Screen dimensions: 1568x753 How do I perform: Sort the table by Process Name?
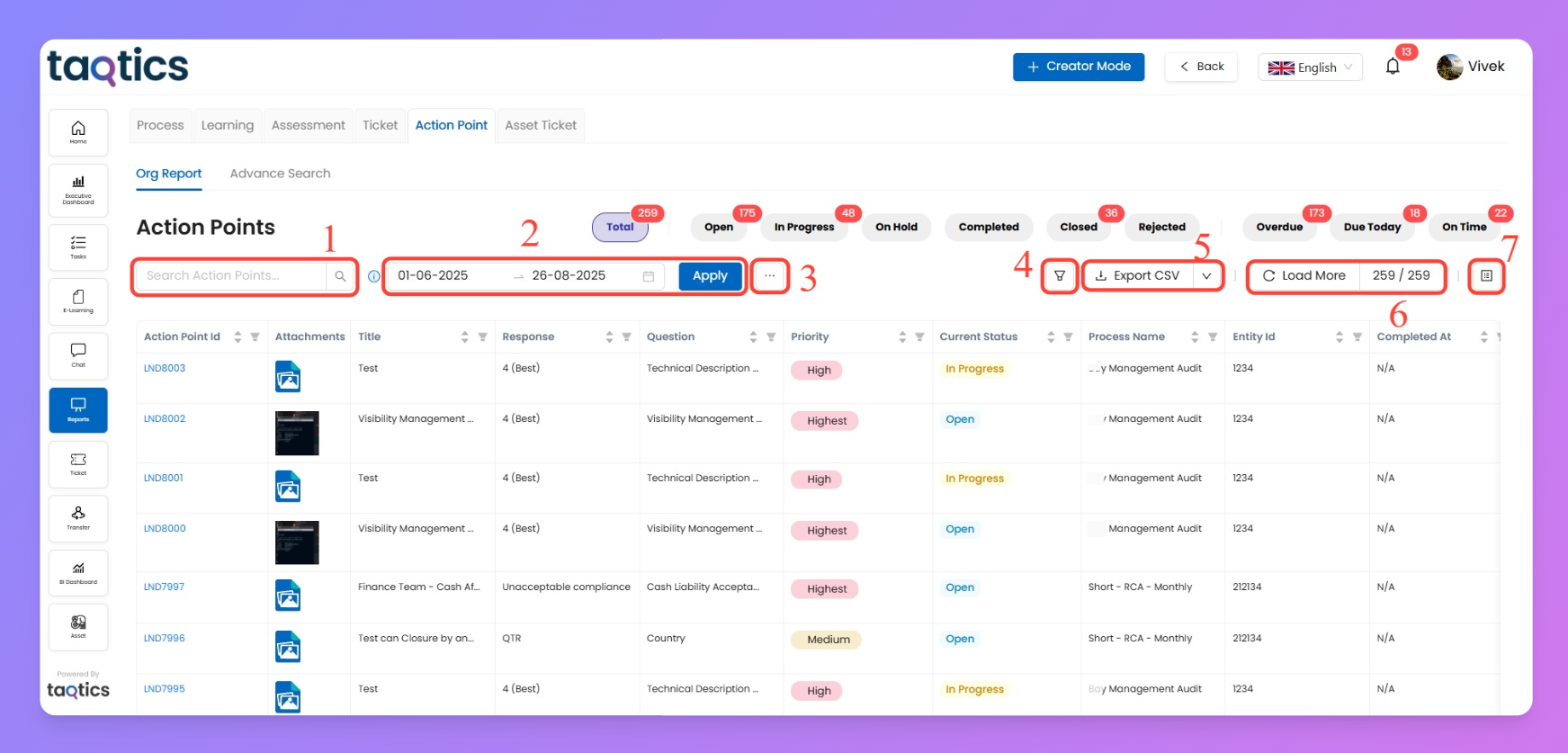point(1195,337)
